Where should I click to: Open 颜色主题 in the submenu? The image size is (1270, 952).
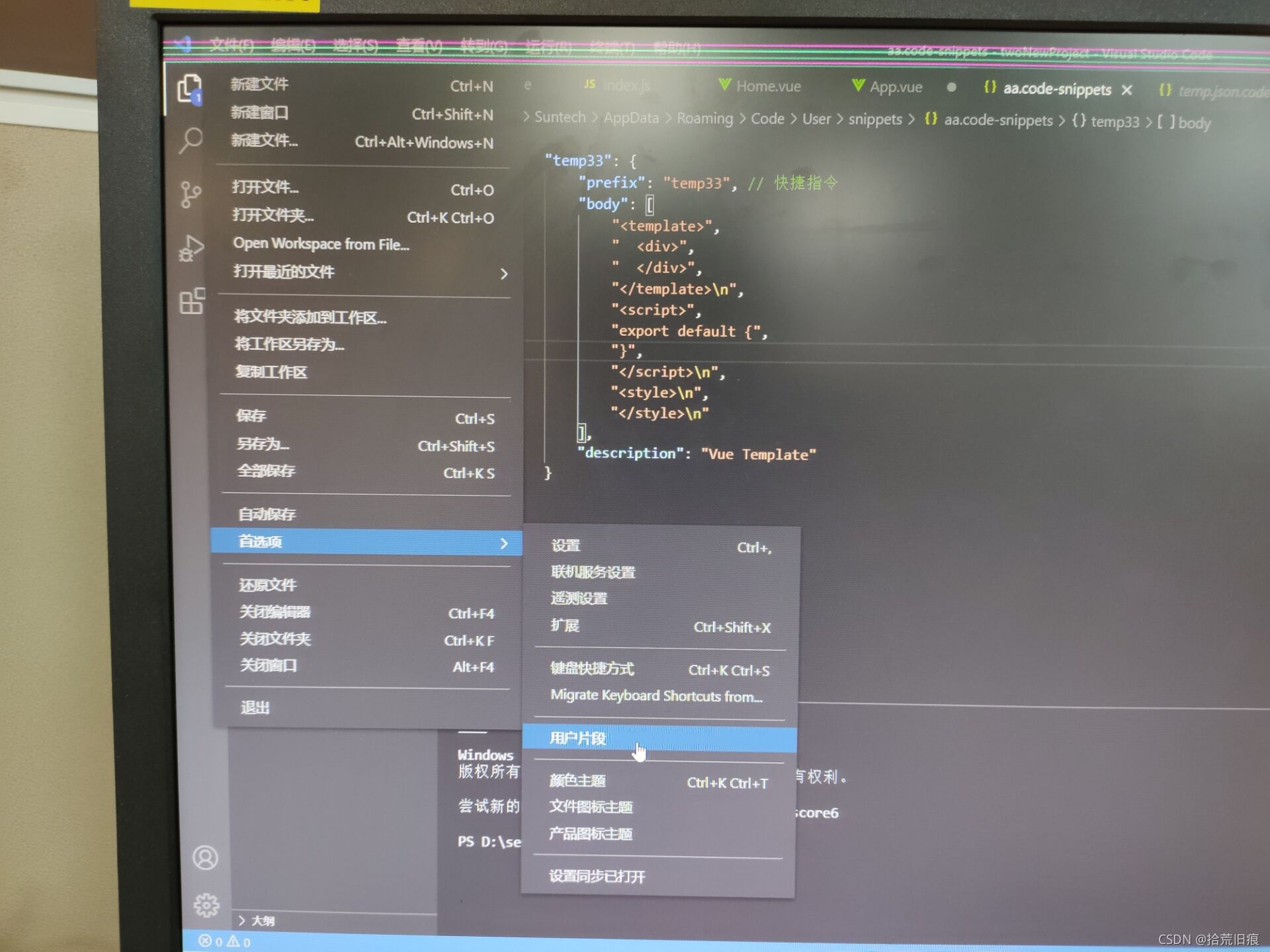tap(659, 781)
